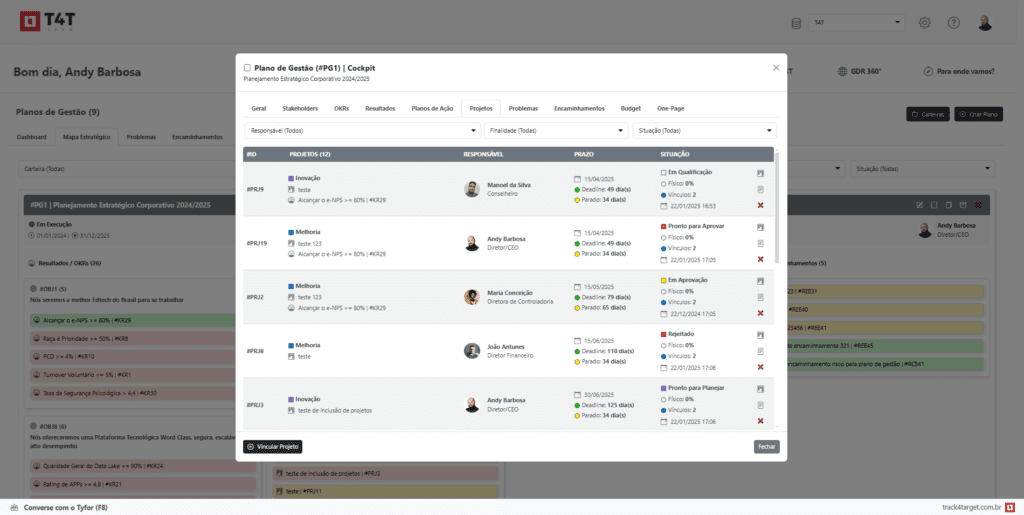Screen dimensions: 1024x515
Task: Click the document icon in #PRJ2 row
Action: point(761,297)
